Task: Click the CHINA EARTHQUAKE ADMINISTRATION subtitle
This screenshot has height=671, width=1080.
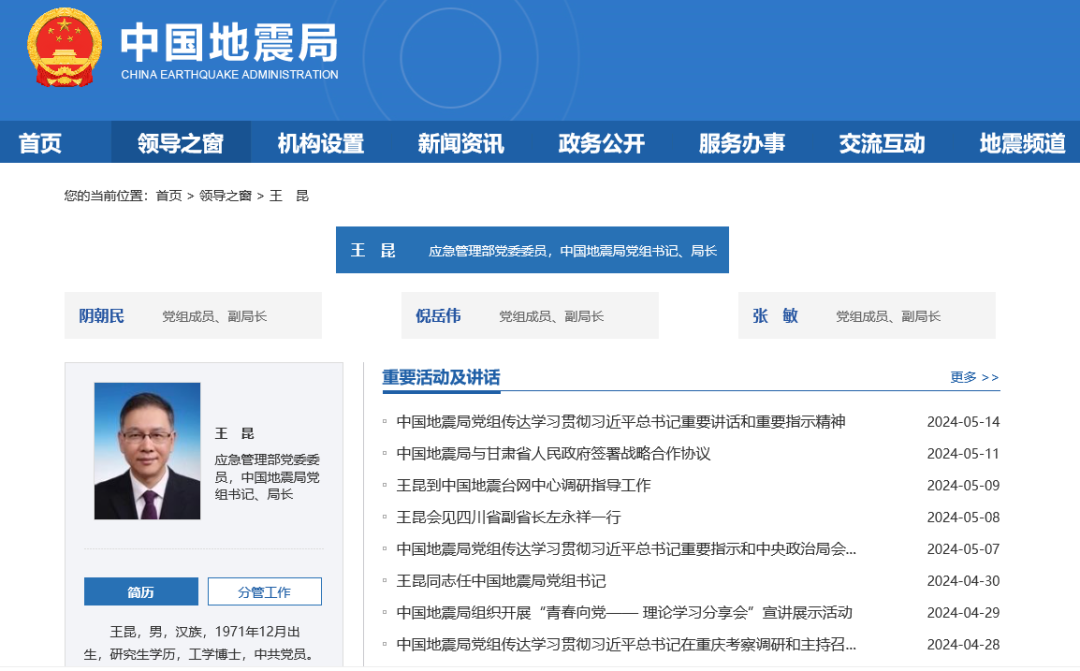Action: (x=229, y=74)
